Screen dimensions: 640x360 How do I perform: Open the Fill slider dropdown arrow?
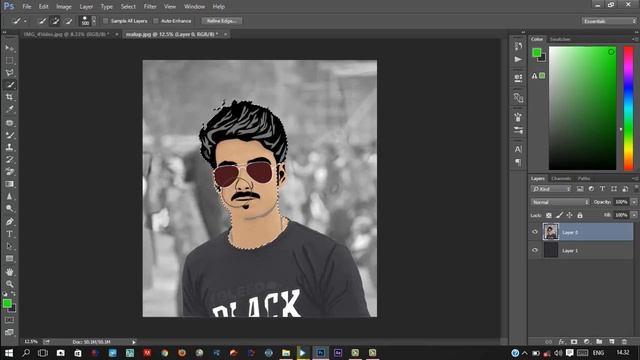point(634,215)
